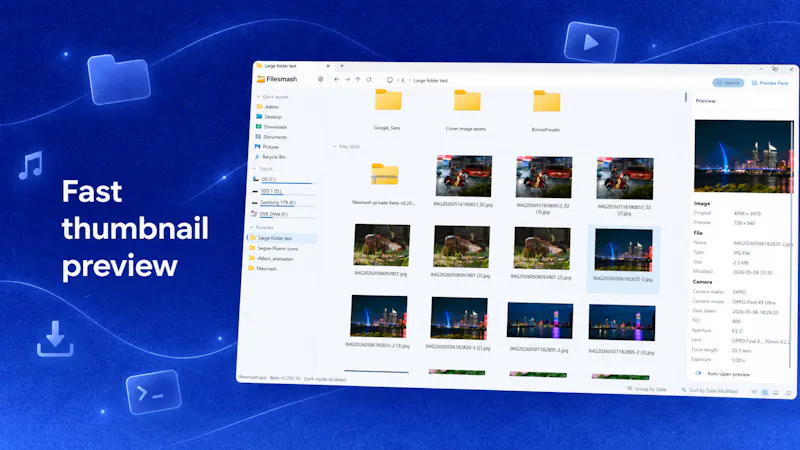This screenshot has width=800, height=450.
Task: Switch to first view mode icon in status bar
Action: click(754, 392)
